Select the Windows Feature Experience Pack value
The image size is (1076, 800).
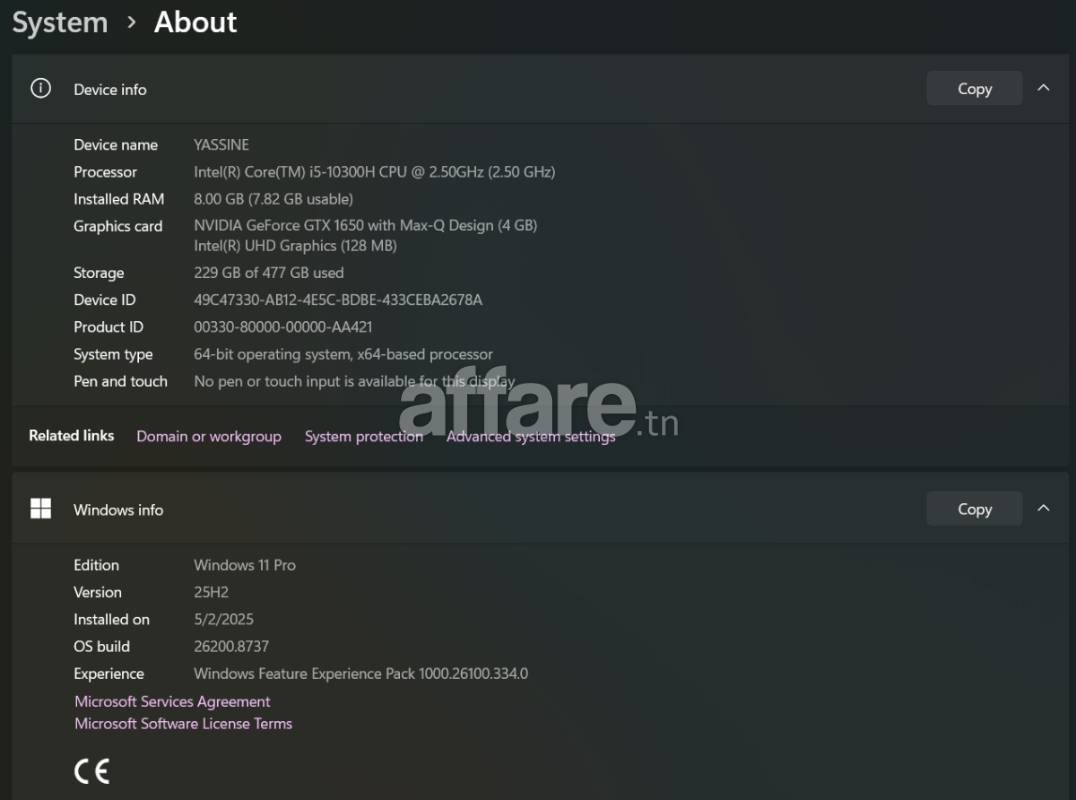coord(361,674)
